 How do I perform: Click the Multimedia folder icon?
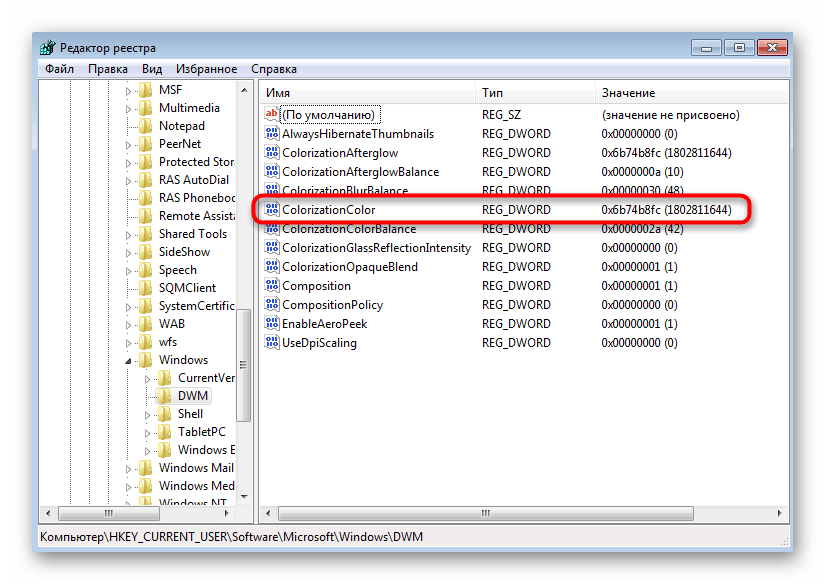[146, 108]
